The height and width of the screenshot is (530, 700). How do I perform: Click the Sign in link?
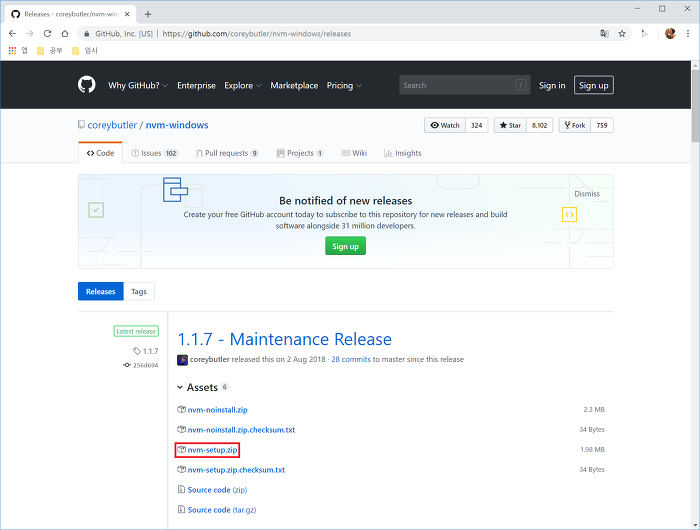coord(552,85)
